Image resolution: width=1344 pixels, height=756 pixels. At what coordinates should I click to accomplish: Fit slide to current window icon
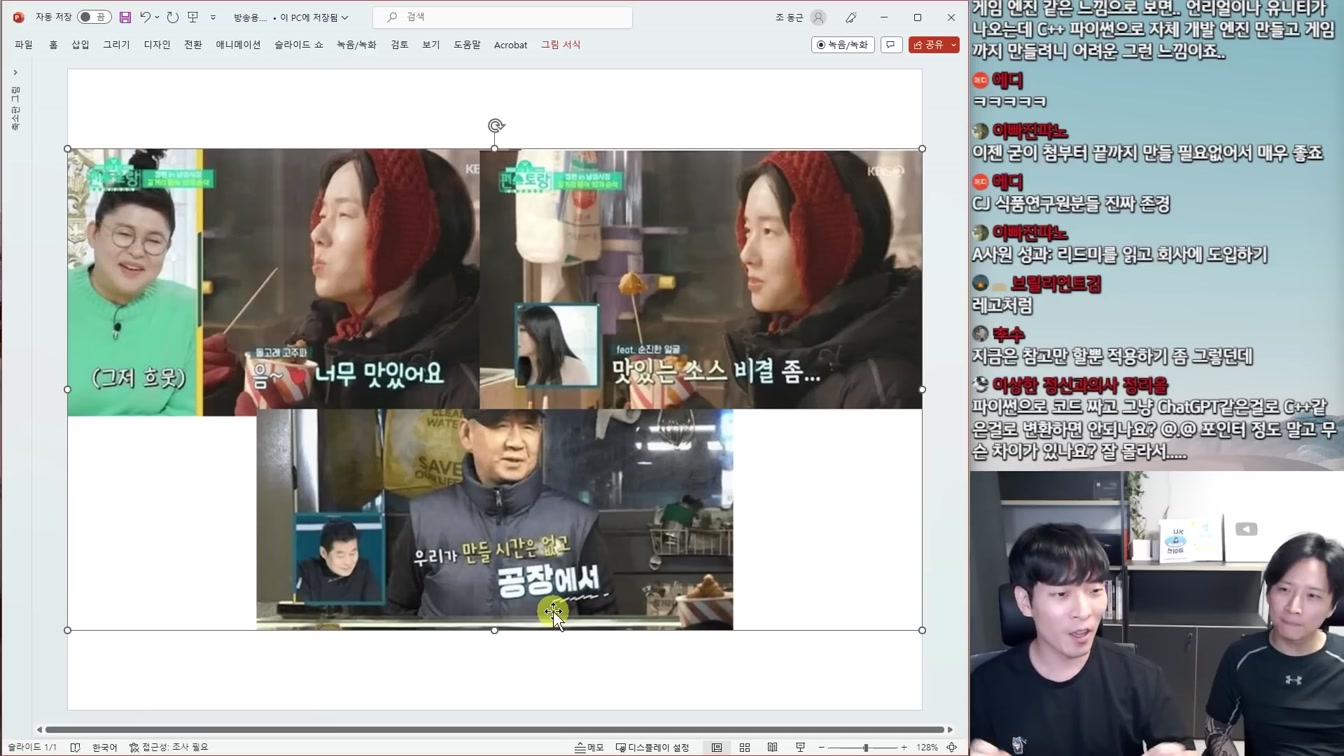point(952,747)
